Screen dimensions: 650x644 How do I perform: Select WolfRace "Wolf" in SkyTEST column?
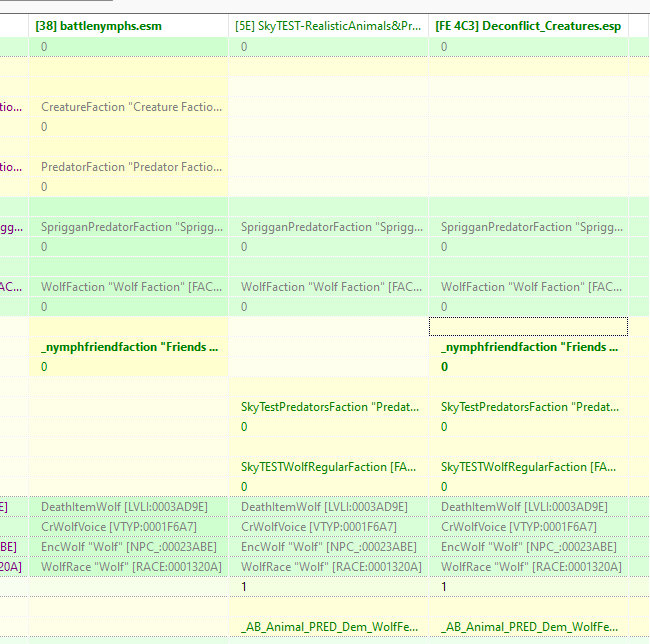pyautogui.click(x=328, y=567)
